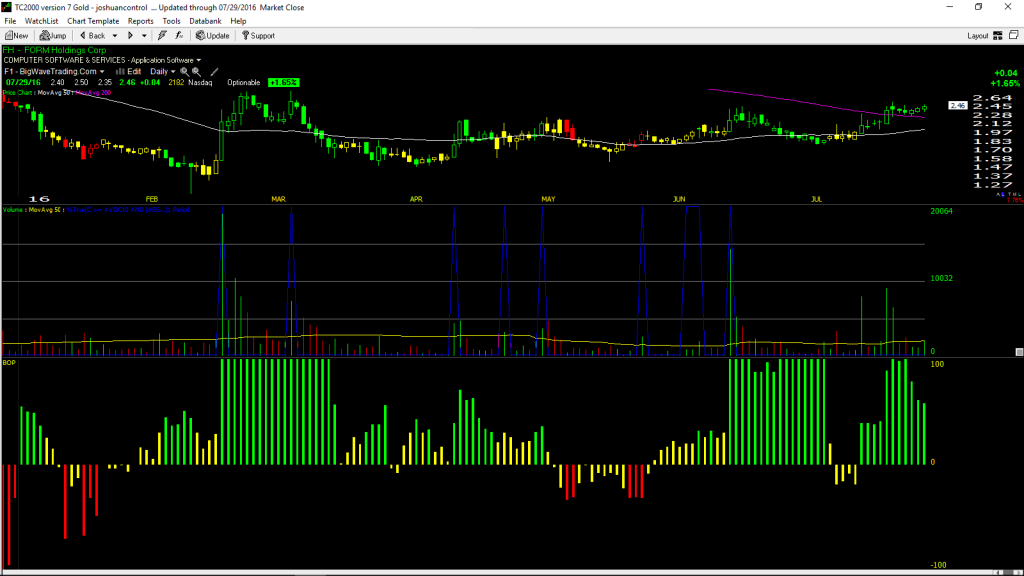This screenshot has height=576, width=1024.
Task: Open the Databank menu
Action: coord(205,21)
